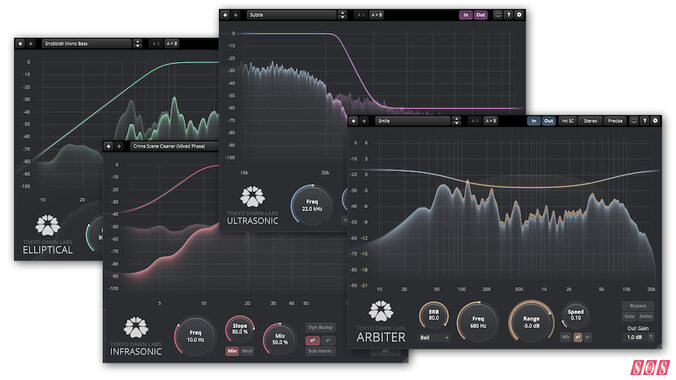Click the A>B copy button in Arbiter
Screen dimensions: 676x380
click(x=491, y=121)
